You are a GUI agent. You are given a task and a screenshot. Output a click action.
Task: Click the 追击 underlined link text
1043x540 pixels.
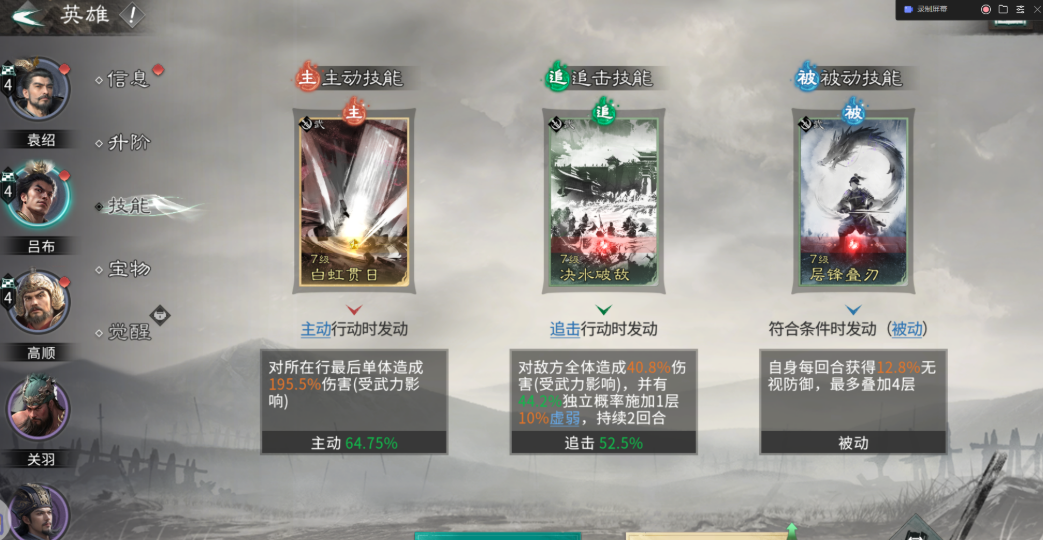click(565, 329)
